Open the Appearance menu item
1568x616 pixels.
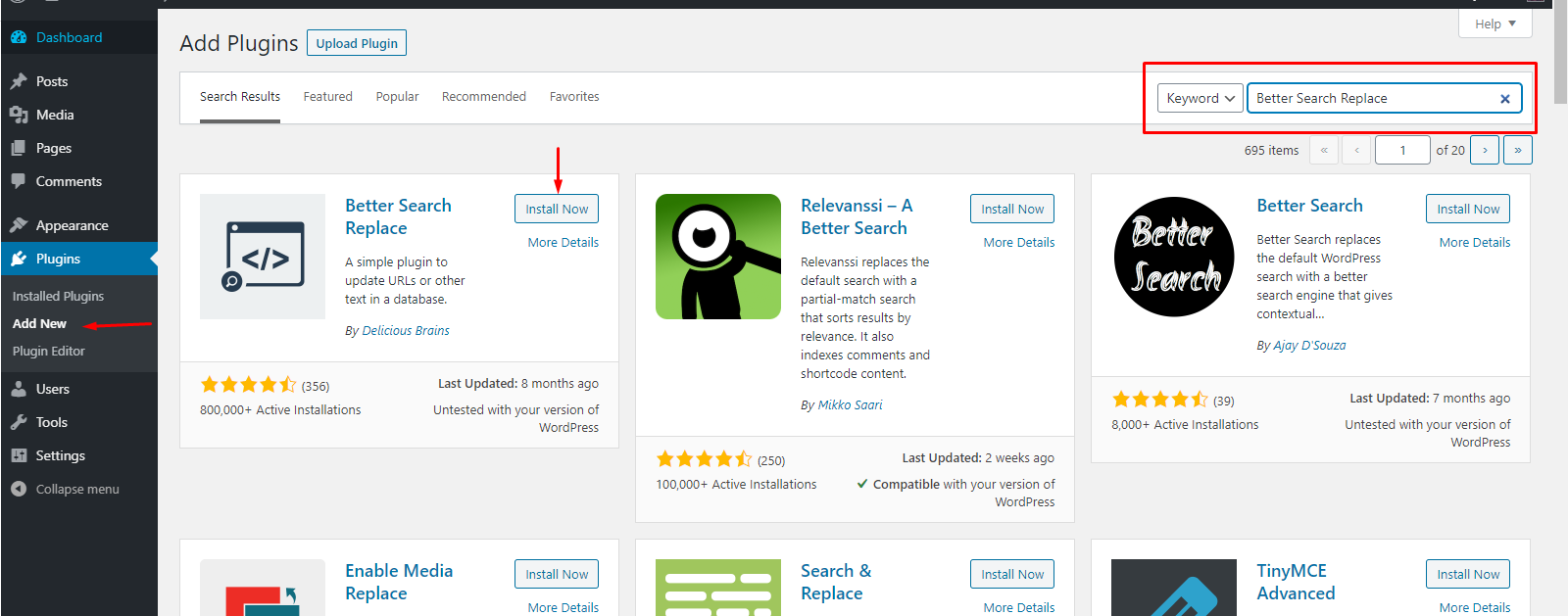78,225
